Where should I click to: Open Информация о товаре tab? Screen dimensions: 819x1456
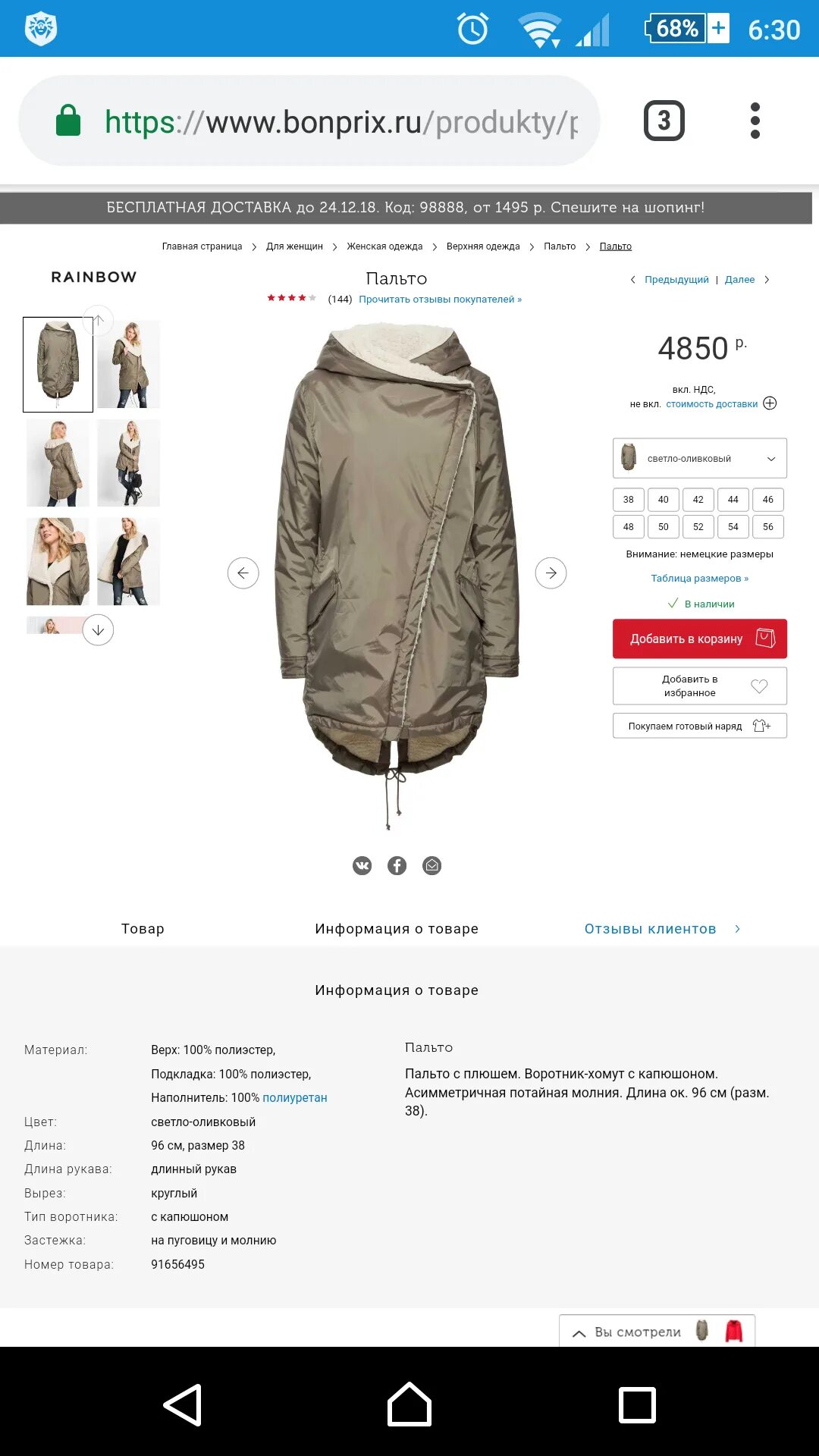397,929
